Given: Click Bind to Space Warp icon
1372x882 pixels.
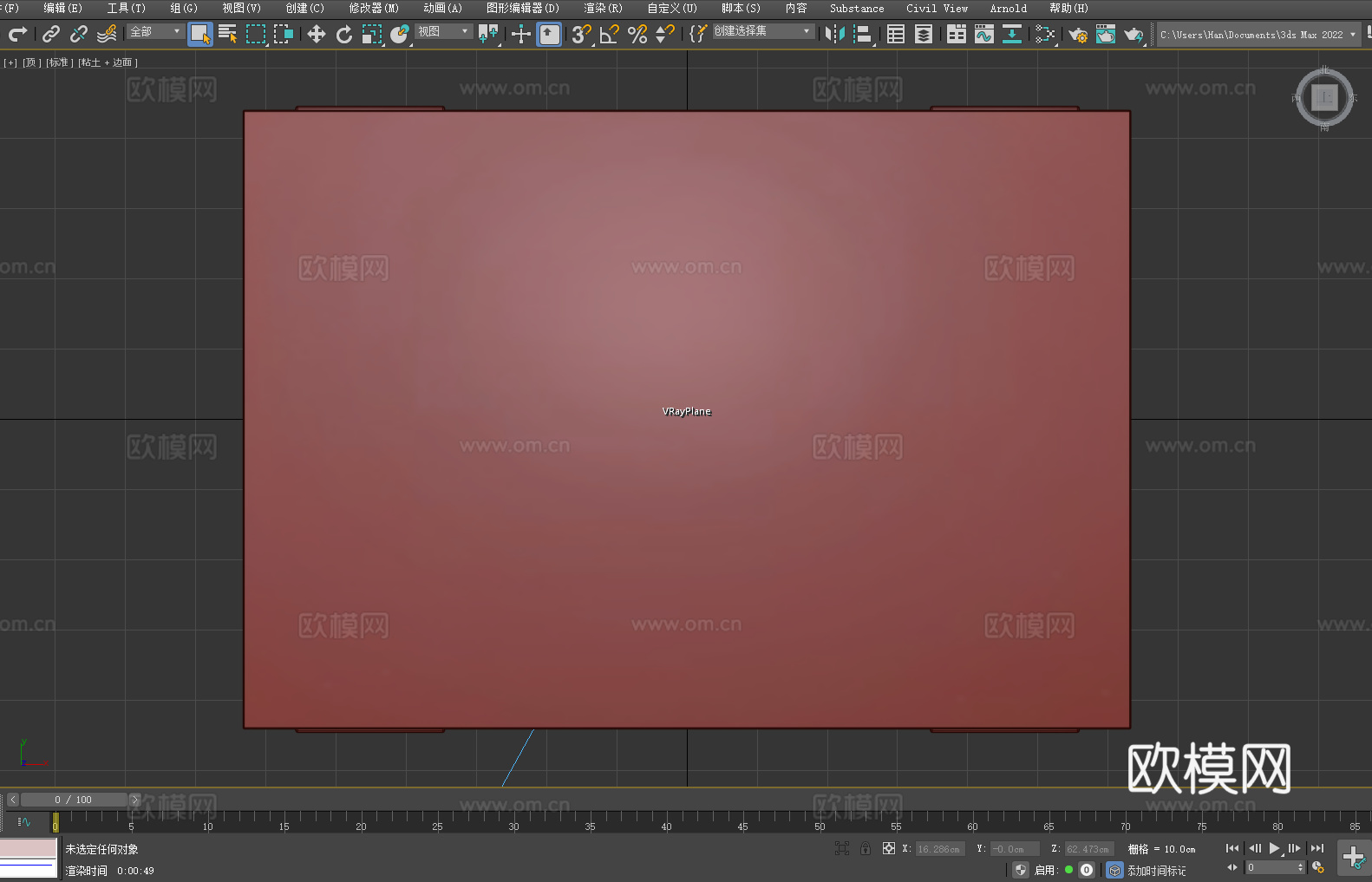Looking at the screenshot, I should [107, 34].
